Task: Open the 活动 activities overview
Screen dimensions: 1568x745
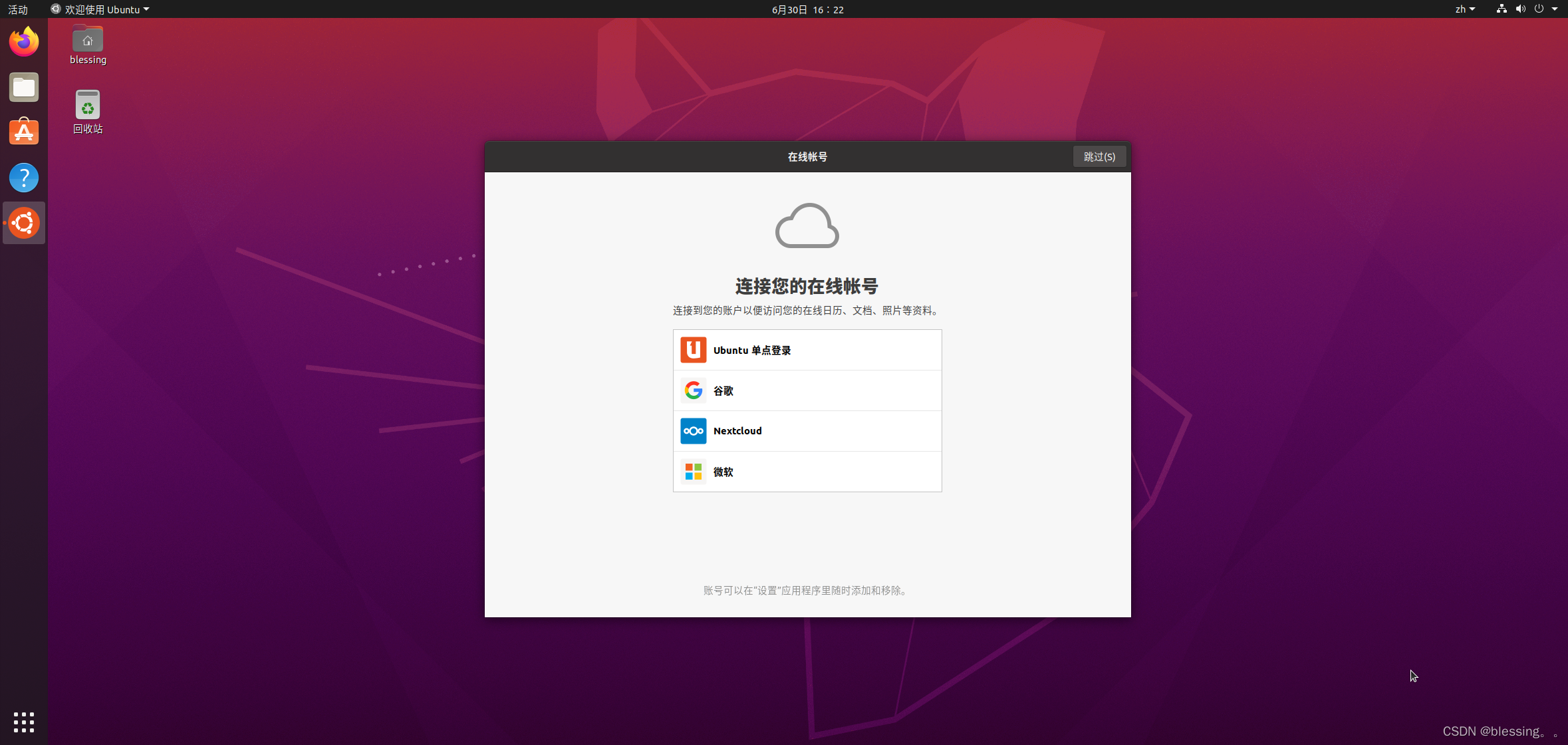Action: (18, 9)
